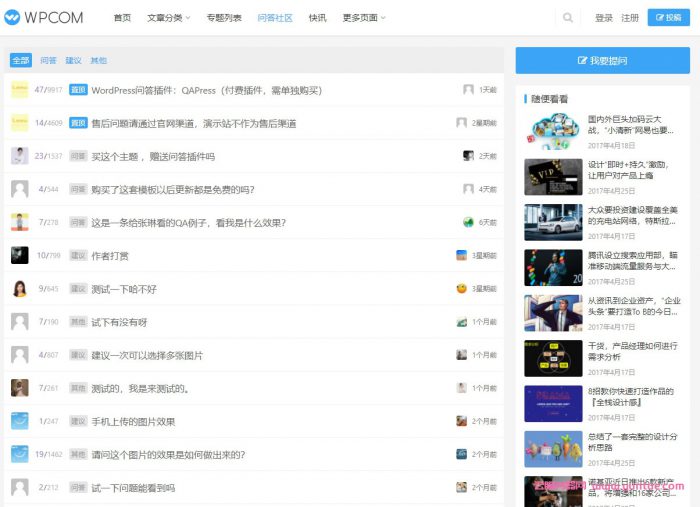Expand the 更多页面 dropdown menu
Screen dimensions: 700x507
tap(363, 18)
